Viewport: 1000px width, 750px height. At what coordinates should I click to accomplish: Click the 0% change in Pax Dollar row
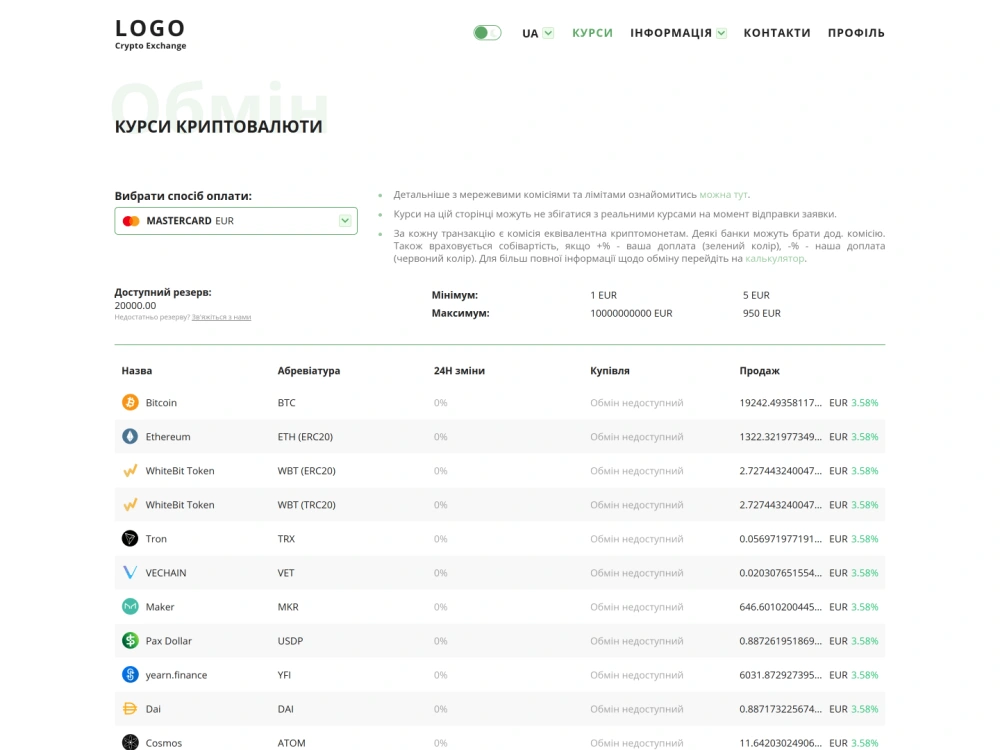coord(441,640)
